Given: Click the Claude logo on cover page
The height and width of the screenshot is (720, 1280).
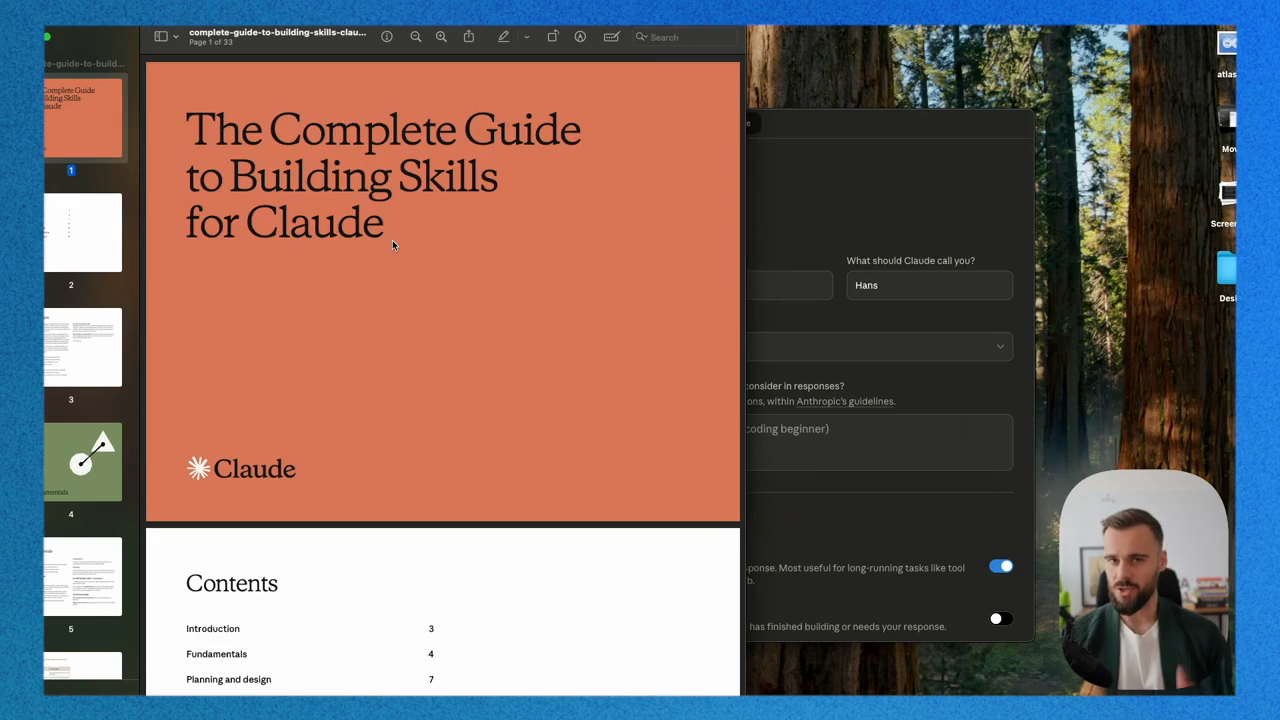Looking at the screenshot, I should point(241,468).
